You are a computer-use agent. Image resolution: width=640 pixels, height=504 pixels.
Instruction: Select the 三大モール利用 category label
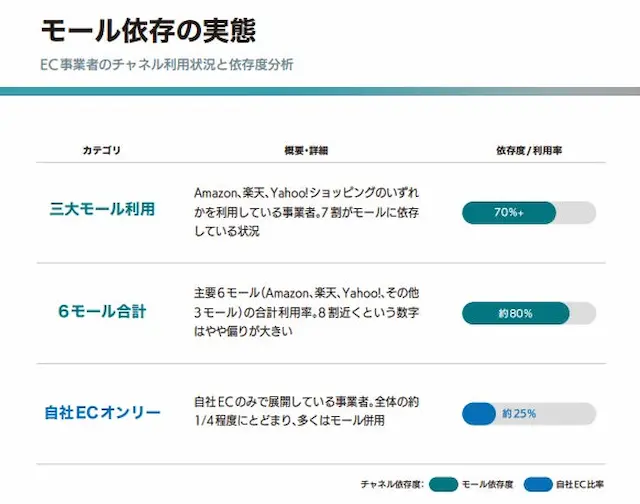103,210
